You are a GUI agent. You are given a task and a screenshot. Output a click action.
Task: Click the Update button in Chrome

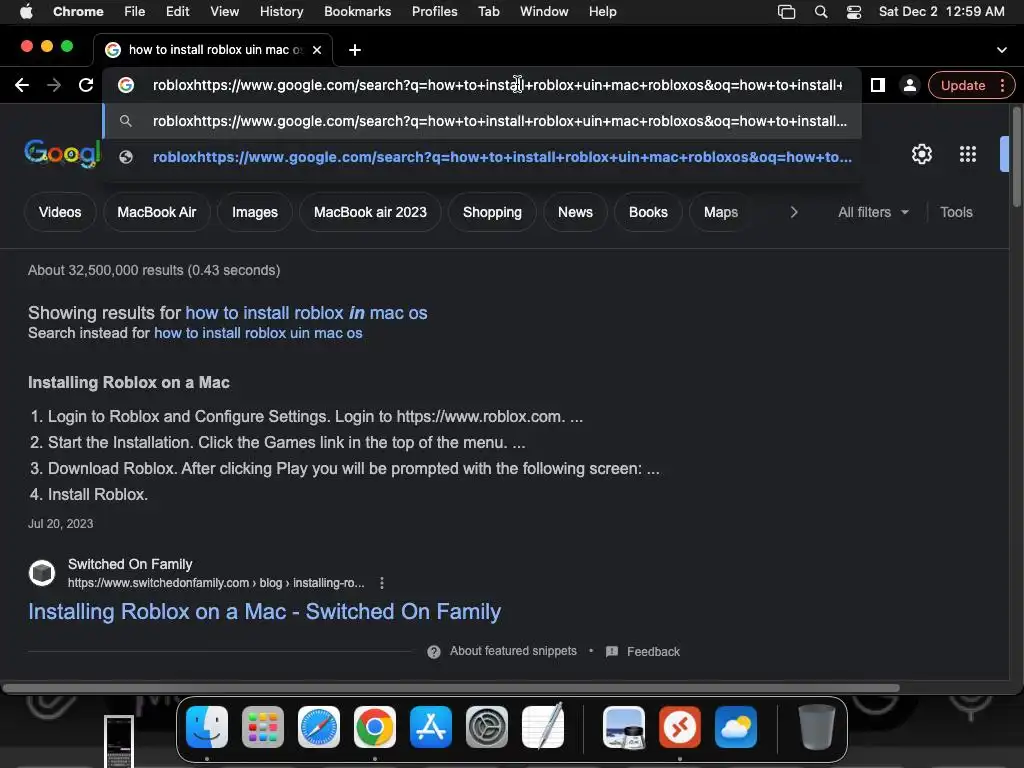coord(963,85)
